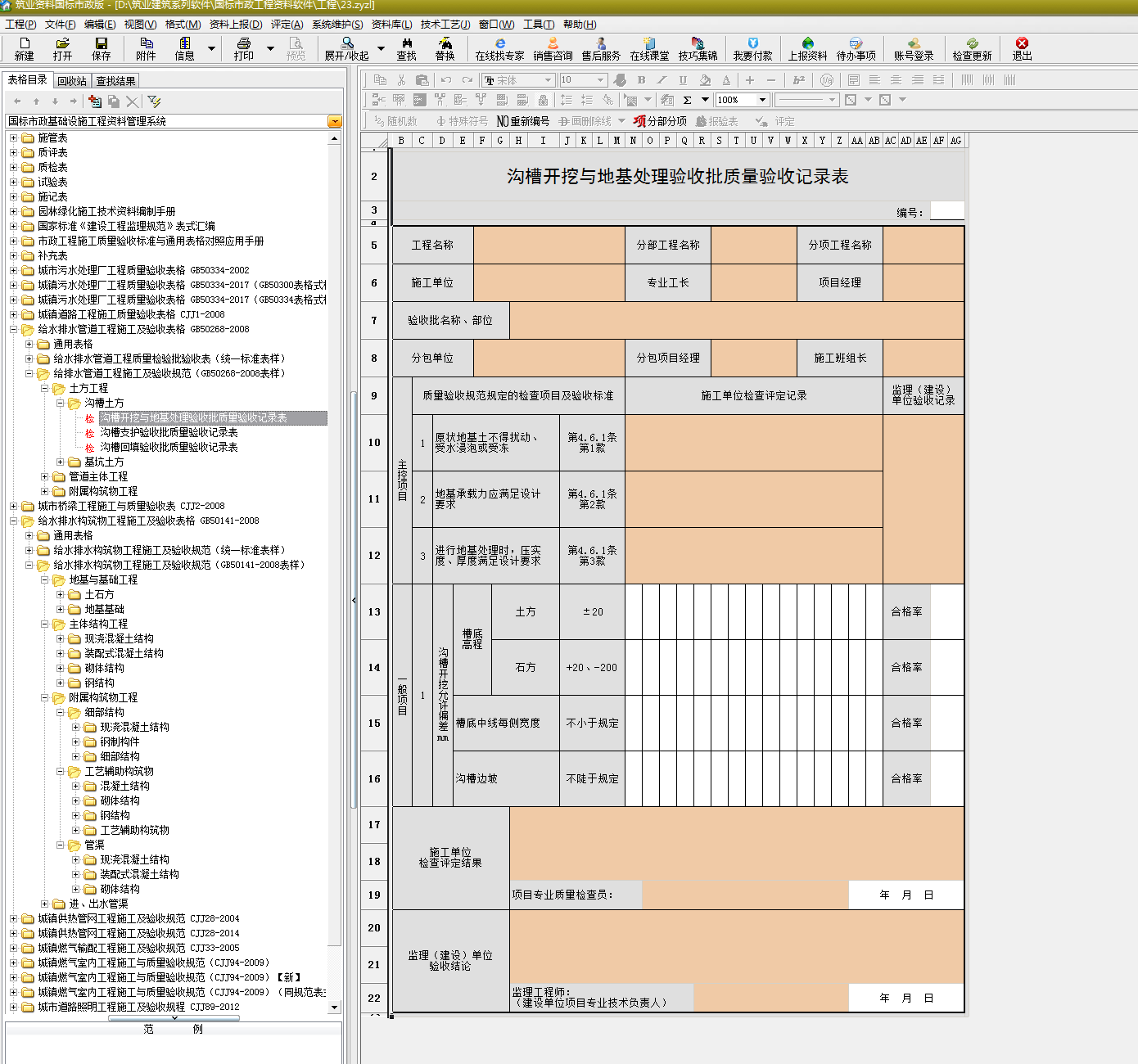This screenshot has width=1138, height=1064.
Task: Open the 替换 replace tool
Action: point(445,48)
